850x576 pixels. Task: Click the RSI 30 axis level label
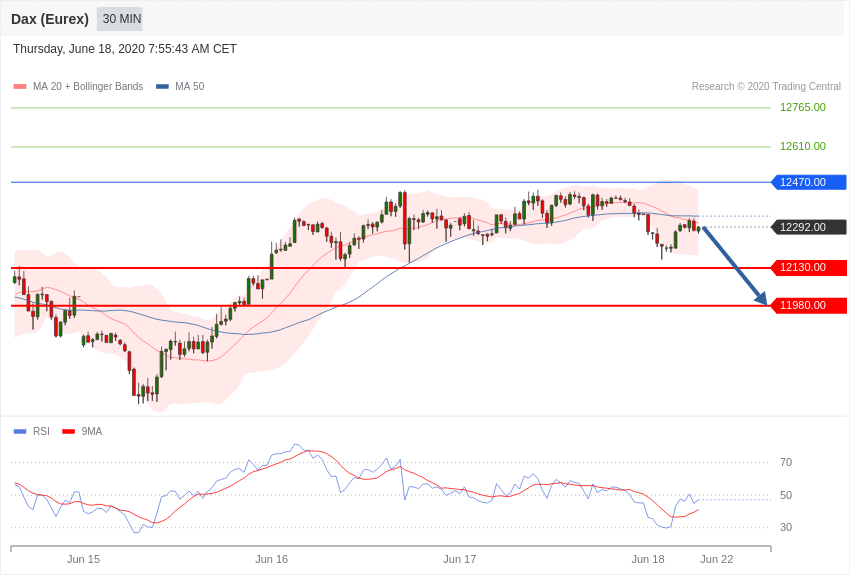point(786,527)
